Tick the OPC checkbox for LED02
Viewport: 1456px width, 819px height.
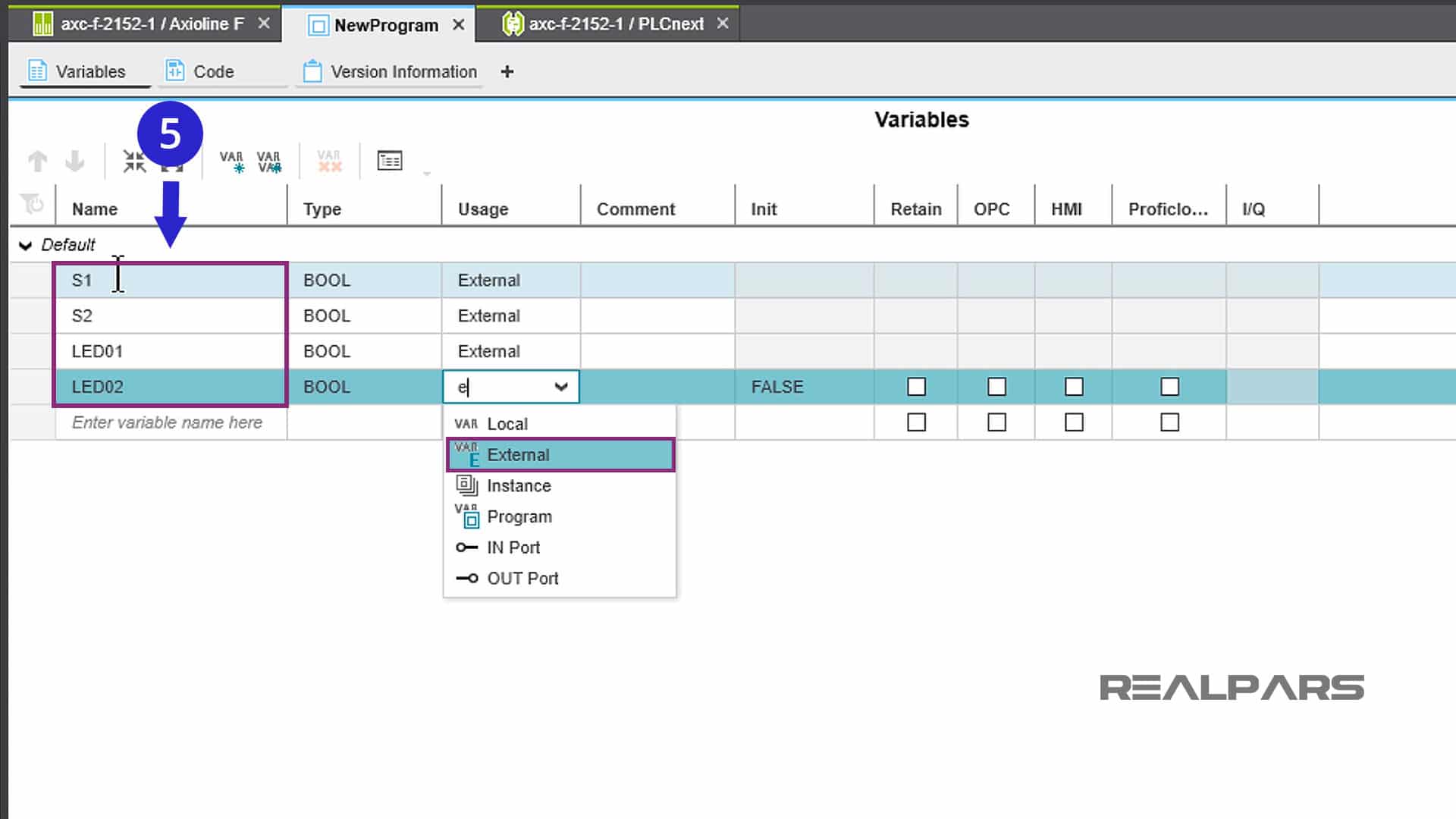coord(996,387)
